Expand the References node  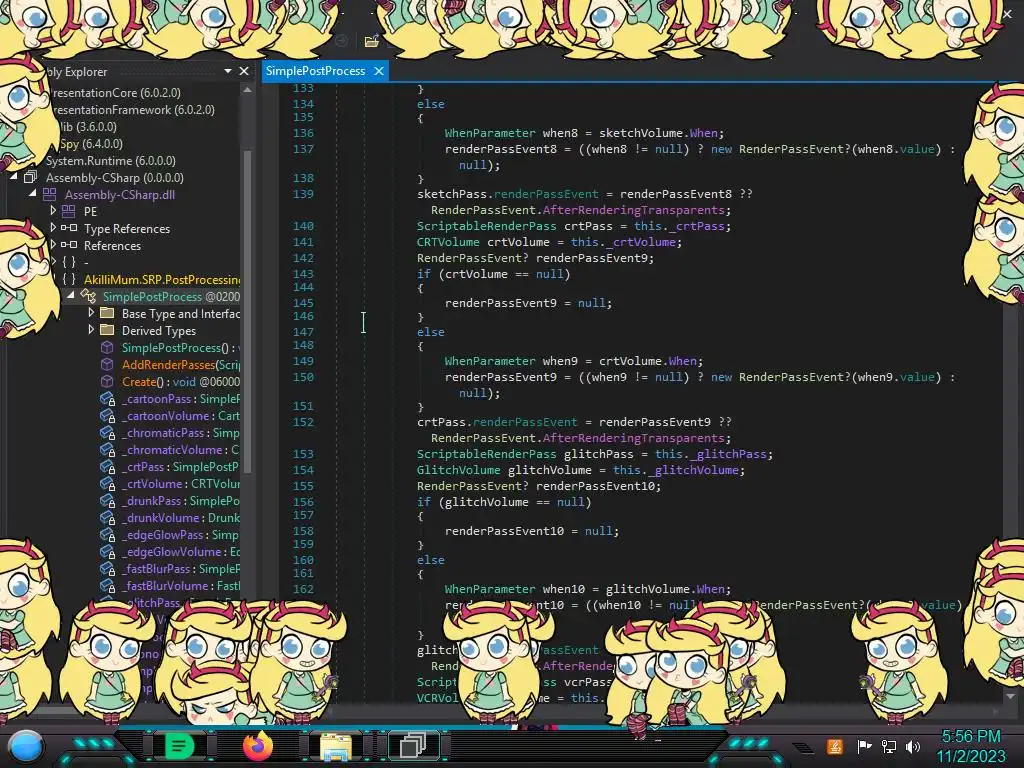click(x=53, y=245)
